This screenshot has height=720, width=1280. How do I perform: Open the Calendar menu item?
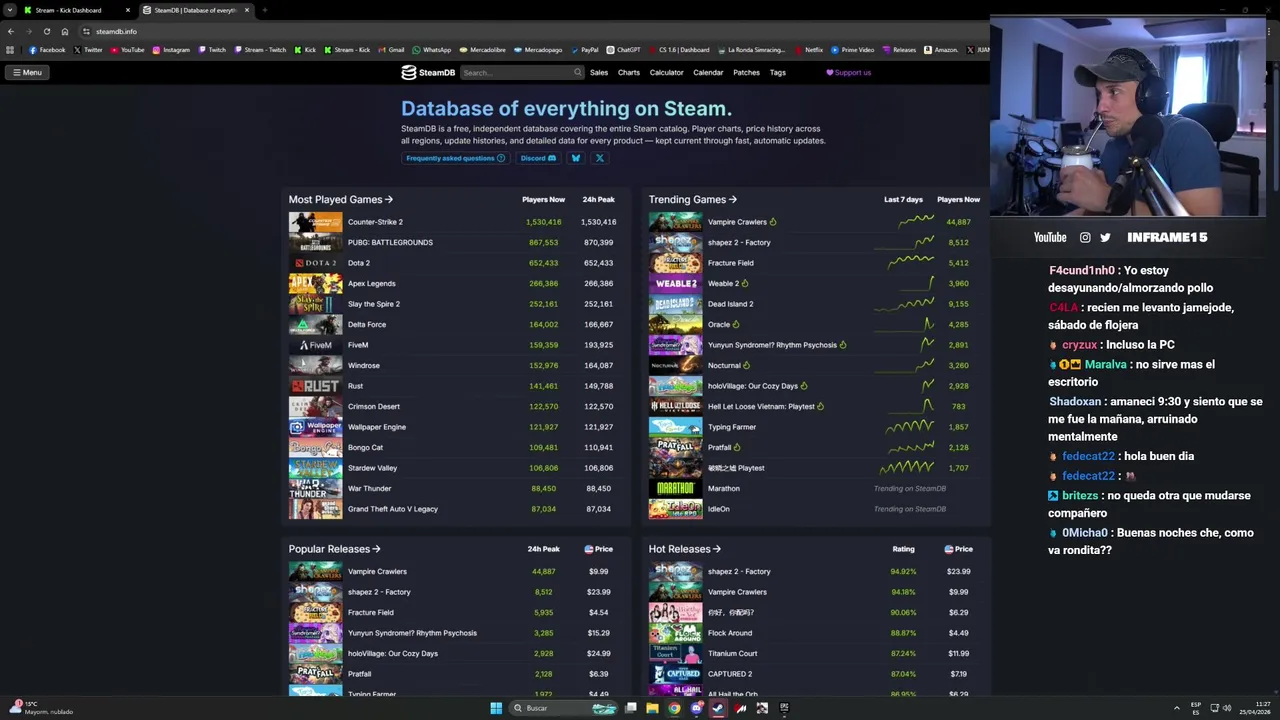[x=708, y=72]
